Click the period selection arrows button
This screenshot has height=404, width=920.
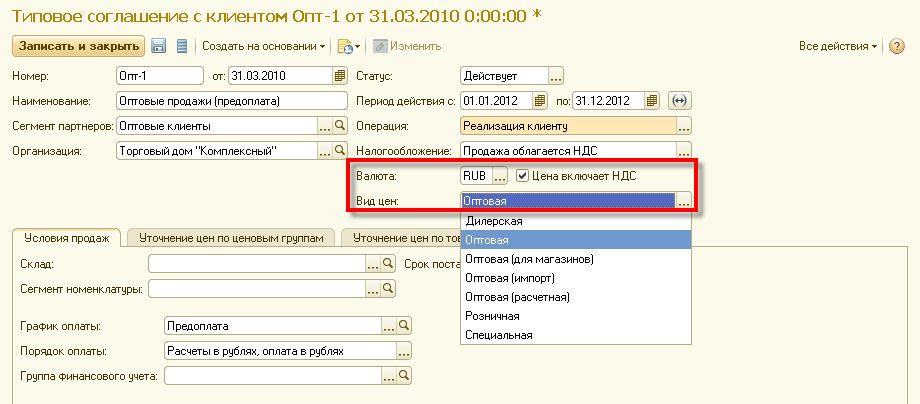(680, 101)
